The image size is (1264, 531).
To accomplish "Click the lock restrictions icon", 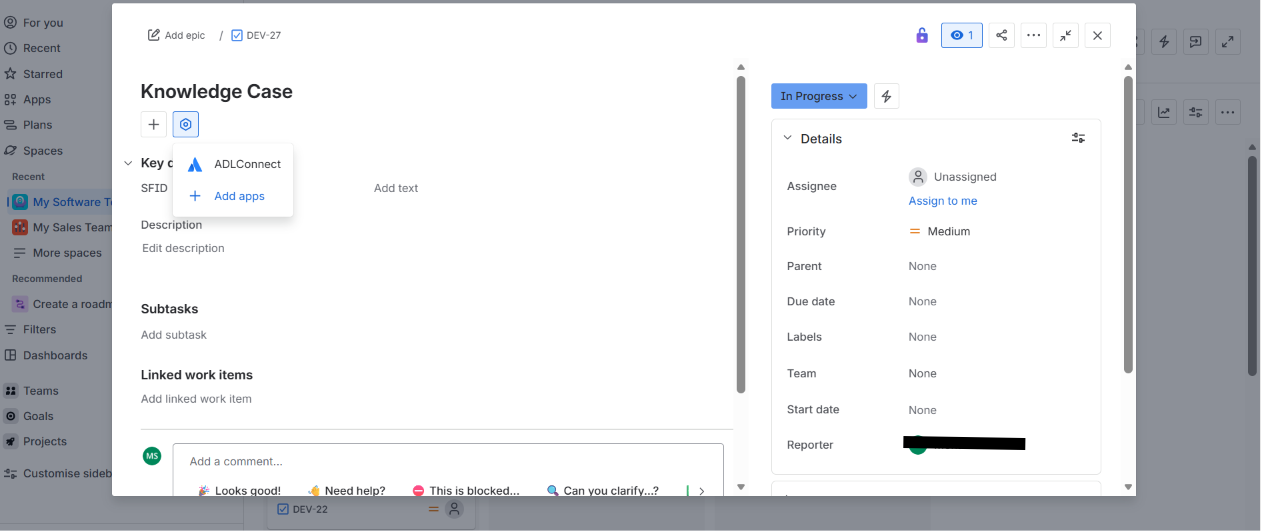I will click(922, 36).
